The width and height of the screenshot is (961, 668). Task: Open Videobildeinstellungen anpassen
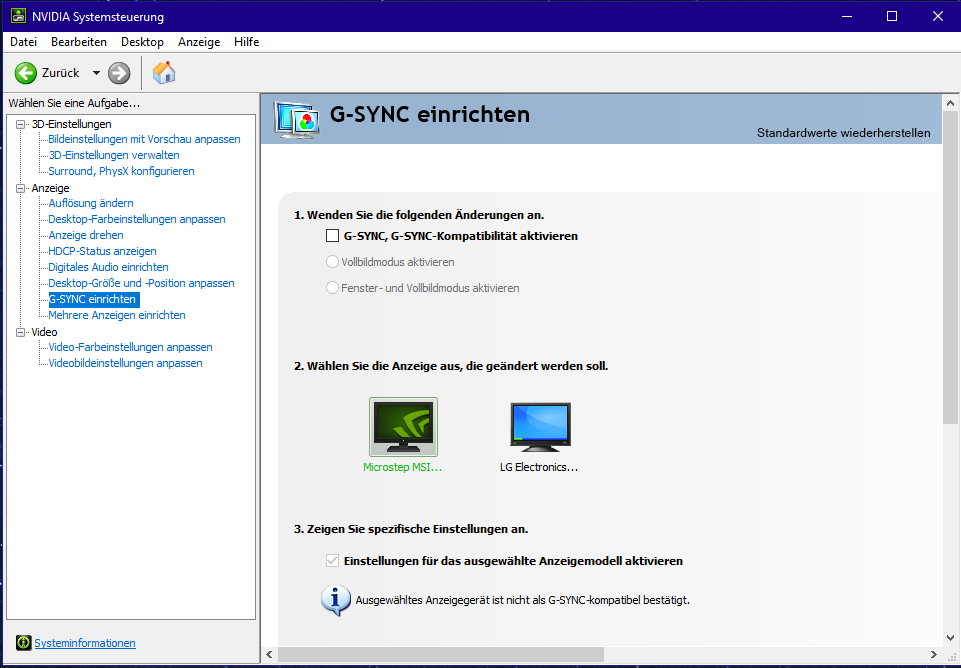126,363
